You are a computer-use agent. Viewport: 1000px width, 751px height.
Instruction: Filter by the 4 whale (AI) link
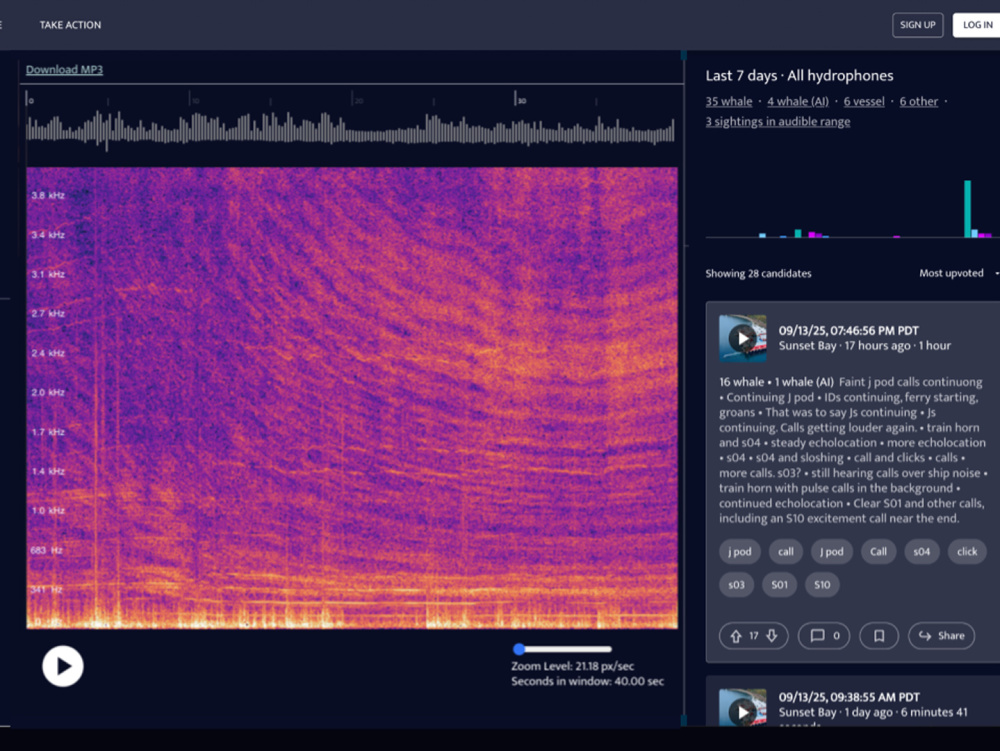pos(798,101)
